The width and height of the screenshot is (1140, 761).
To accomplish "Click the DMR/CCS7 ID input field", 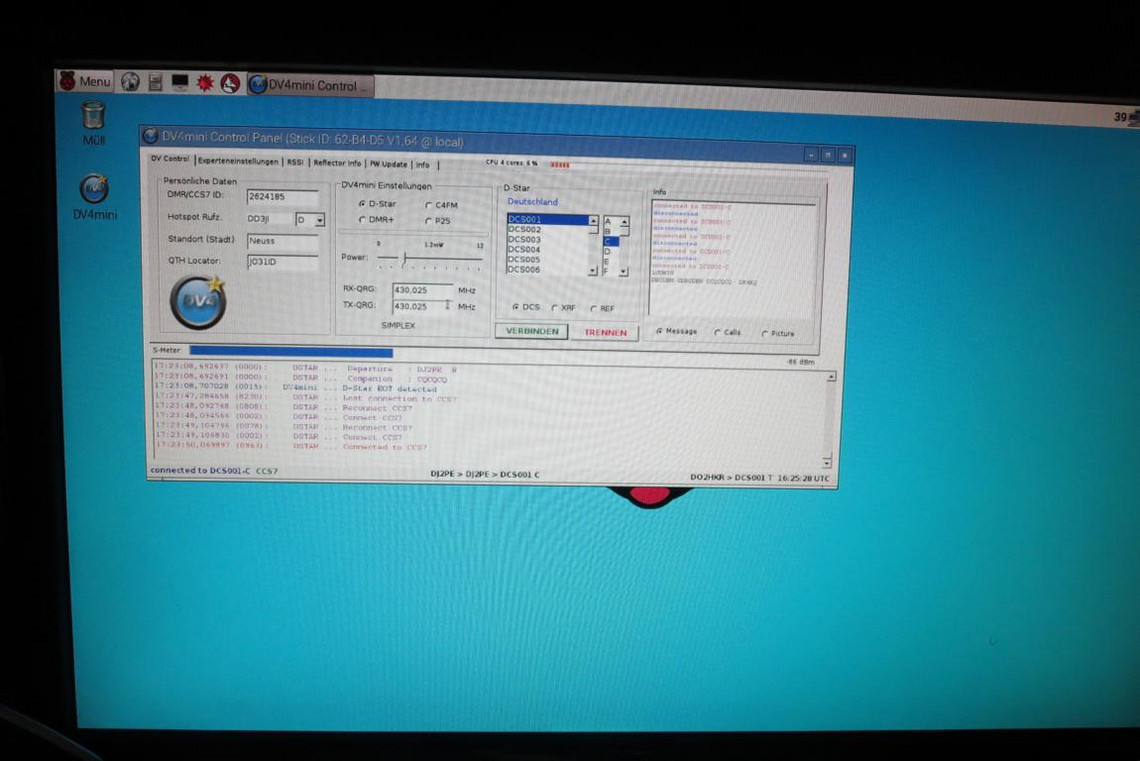I will (x=282, y=197).
